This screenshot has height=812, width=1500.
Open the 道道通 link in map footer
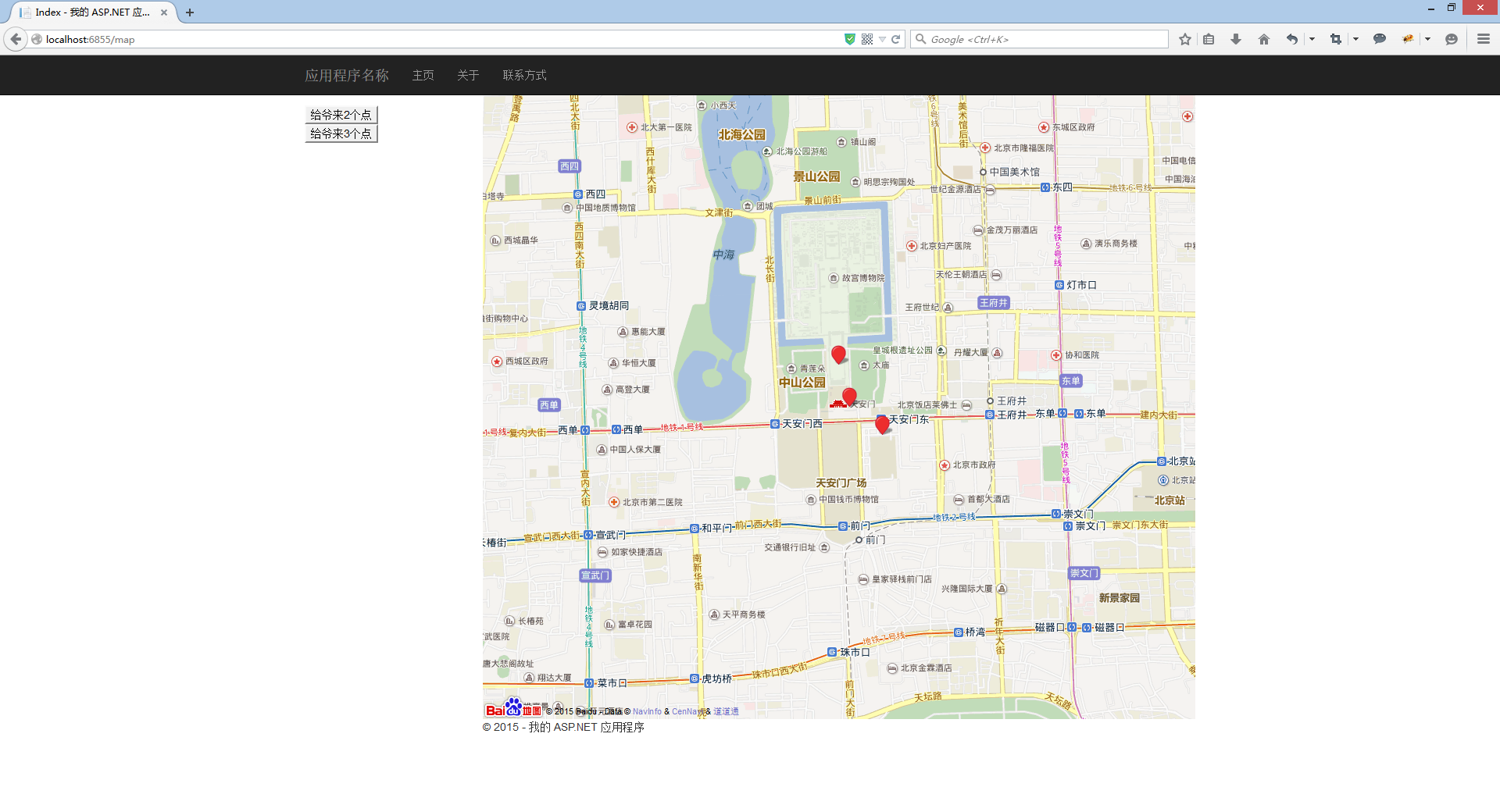726,711
